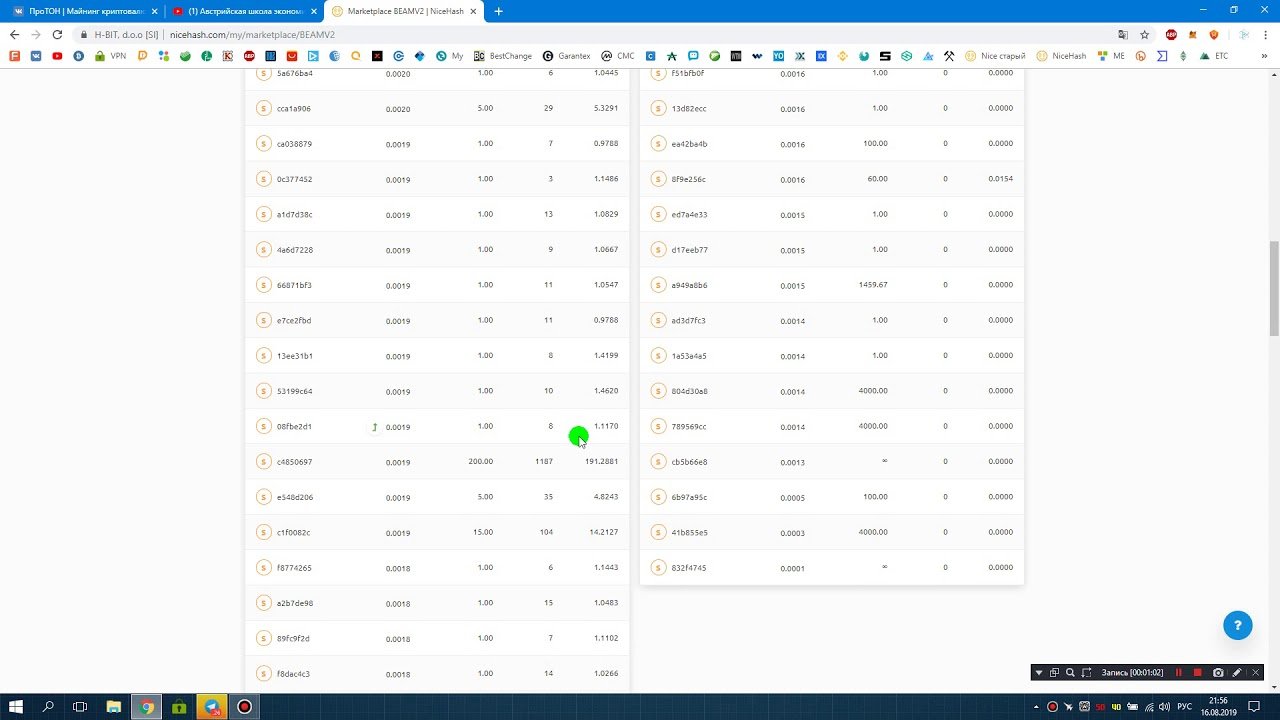
Task: Open the CMC bookmark
Action: coord(618,56)
